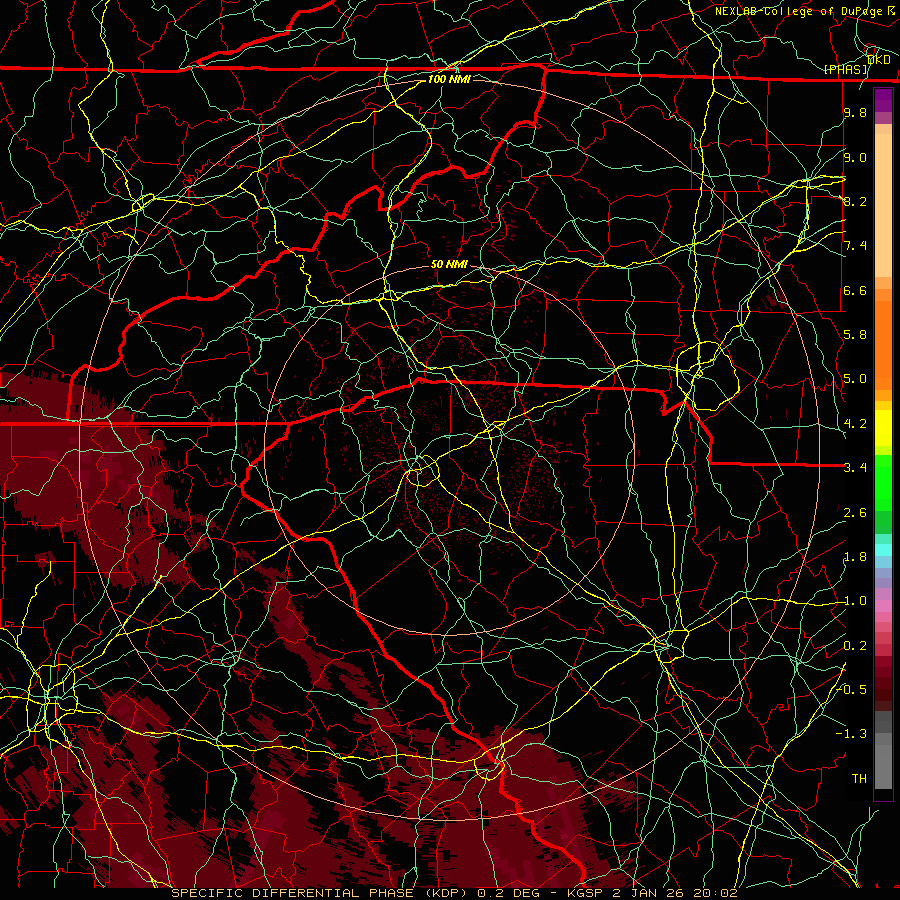
Task: Click the [PHAS] label above the color scale
Action: (846, 69)
